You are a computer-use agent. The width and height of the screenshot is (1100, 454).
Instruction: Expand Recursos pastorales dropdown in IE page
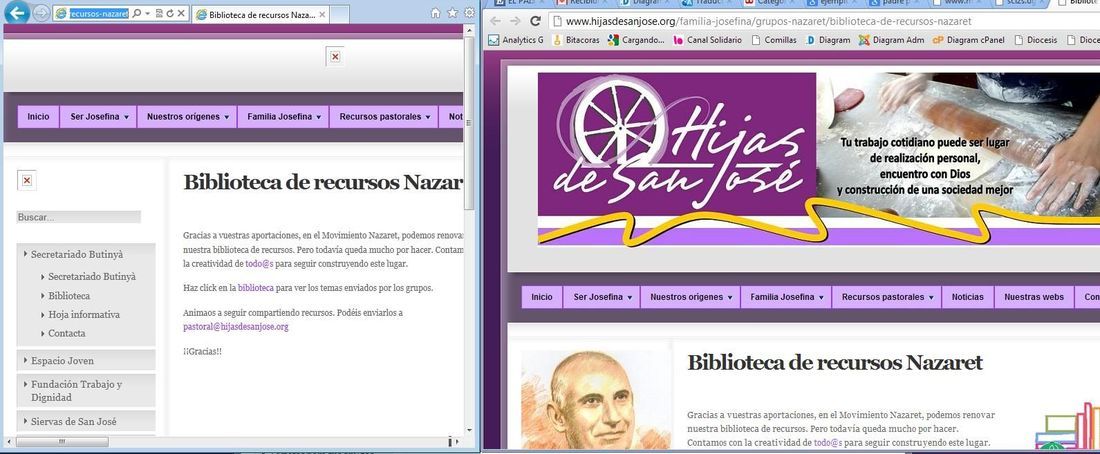[x=384, y=116]
